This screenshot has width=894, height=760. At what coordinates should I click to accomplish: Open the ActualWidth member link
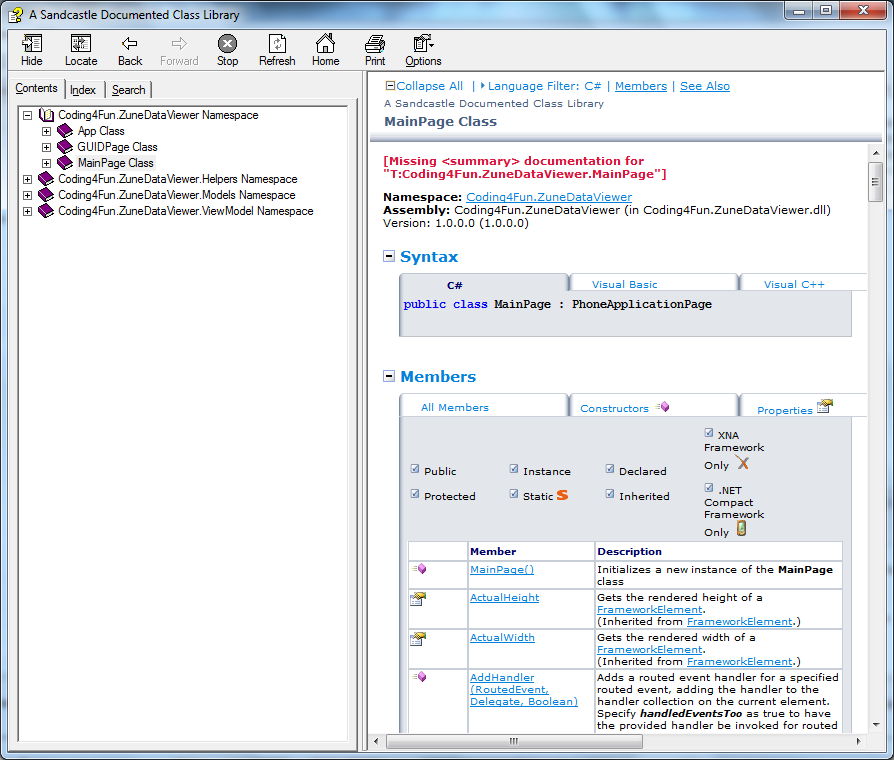pyautogui.click(x=502, y=637)
